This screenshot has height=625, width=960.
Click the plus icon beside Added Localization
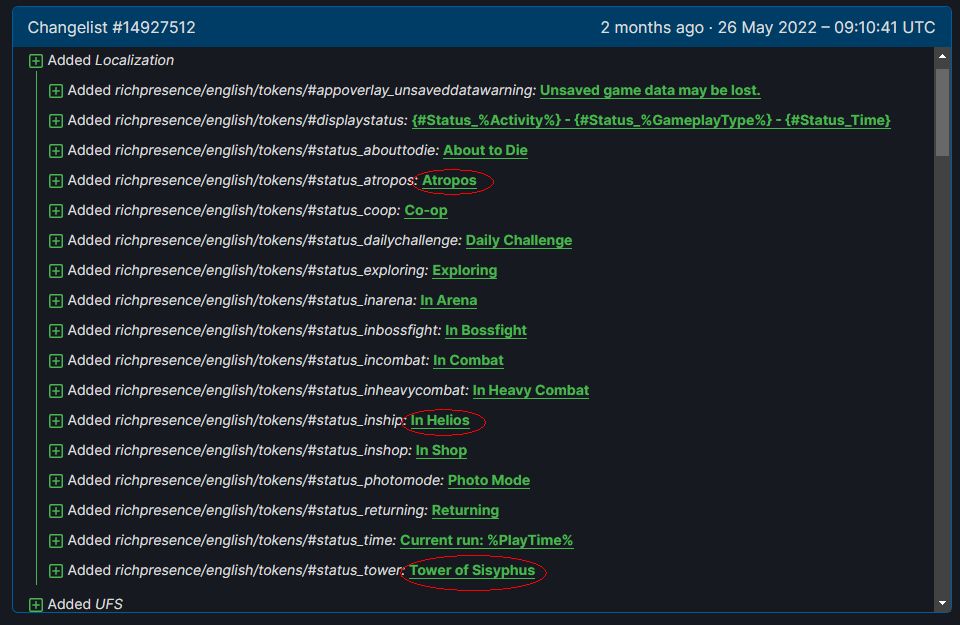pyautogui.click(x=36, y=61)
